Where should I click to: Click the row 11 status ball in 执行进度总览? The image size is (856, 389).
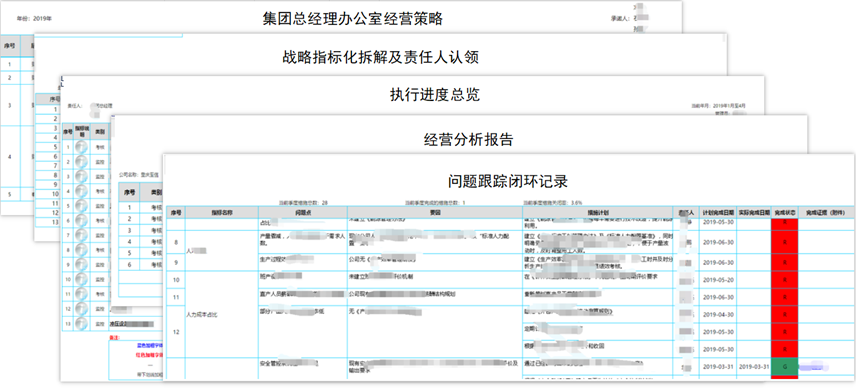tap(81, 294)
